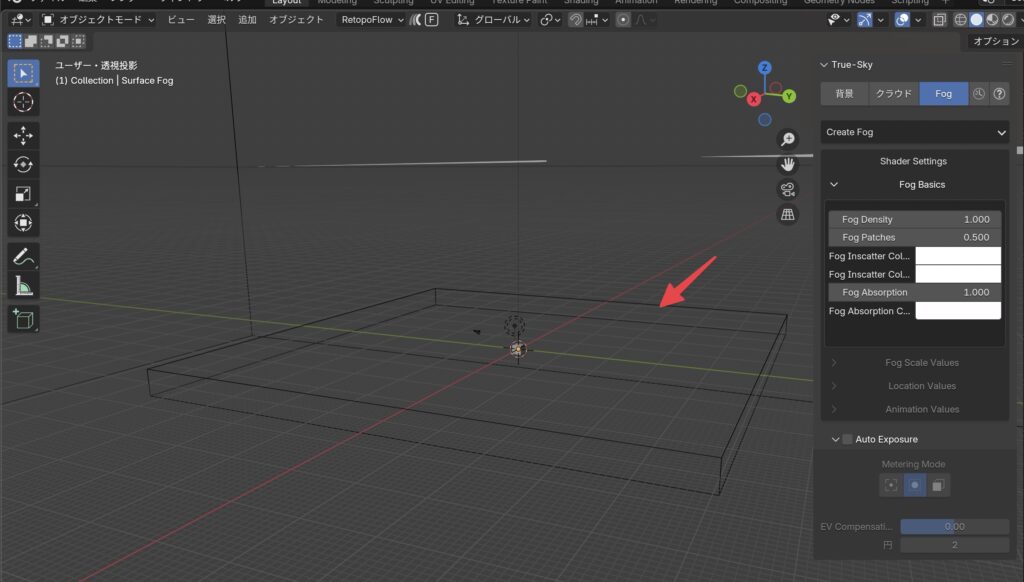Switch to the 背景 tab
This screenshot has height=582, width=1024.
(844, 94)
